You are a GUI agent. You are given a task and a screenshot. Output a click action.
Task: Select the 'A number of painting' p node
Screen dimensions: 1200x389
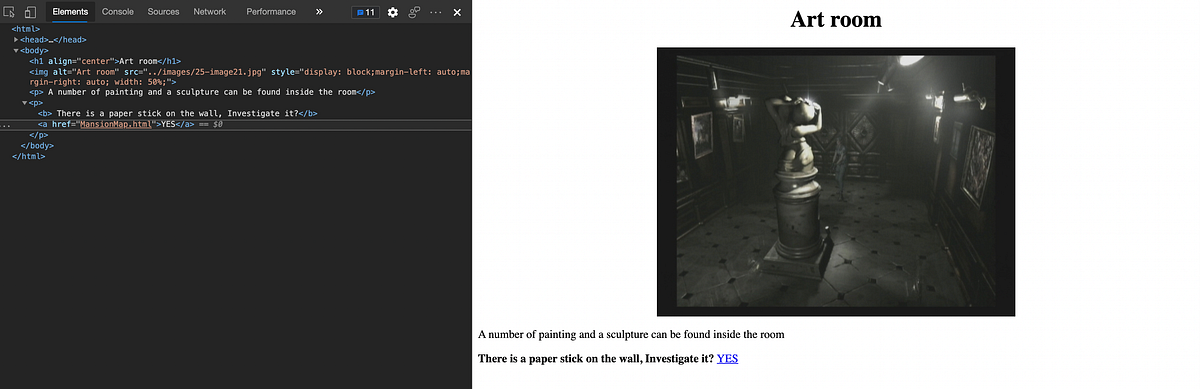tap(202, 92)
